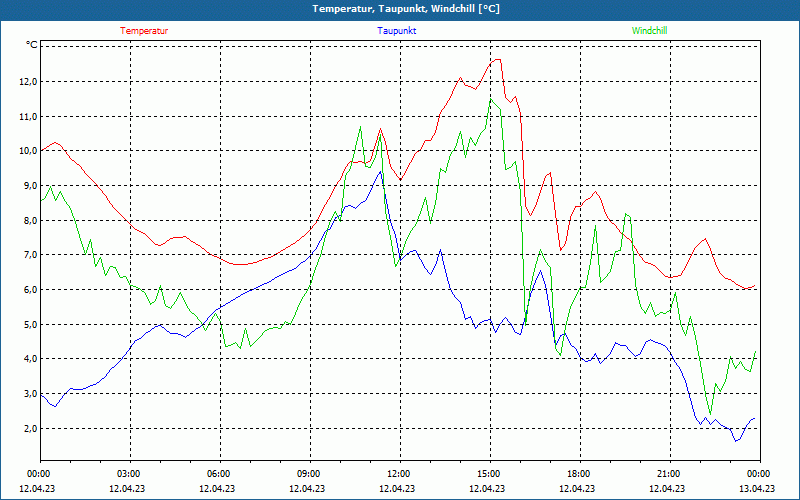The image size is (800, 500).
Task: Click the 2,0 y-axis value
Action: point(30,429)
